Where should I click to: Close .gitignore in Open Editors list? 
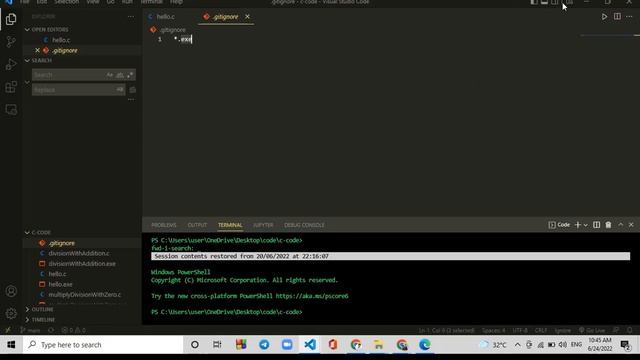tap(38, 50)
